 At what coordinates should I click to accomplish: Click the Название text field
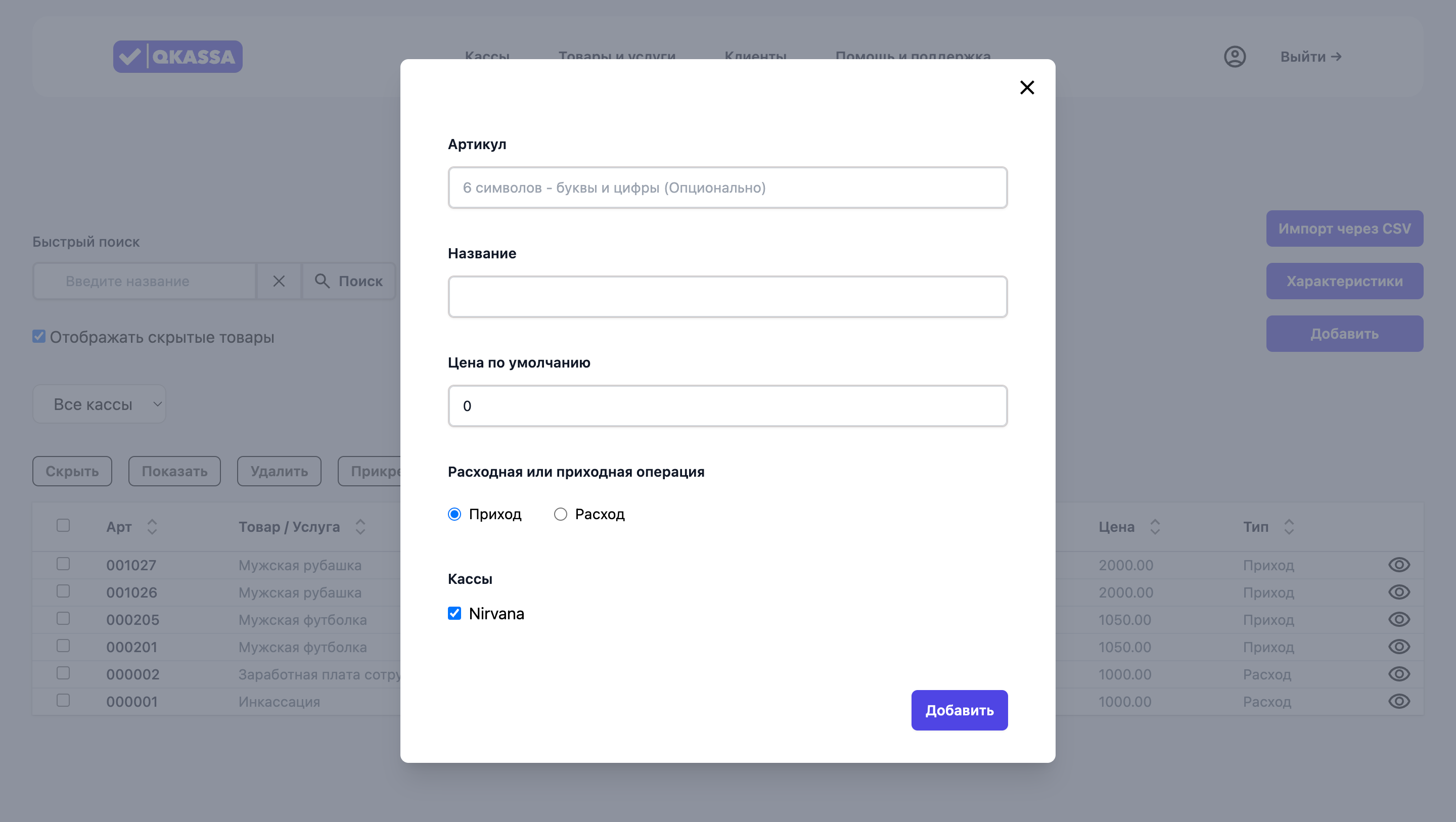coord(727,297)
